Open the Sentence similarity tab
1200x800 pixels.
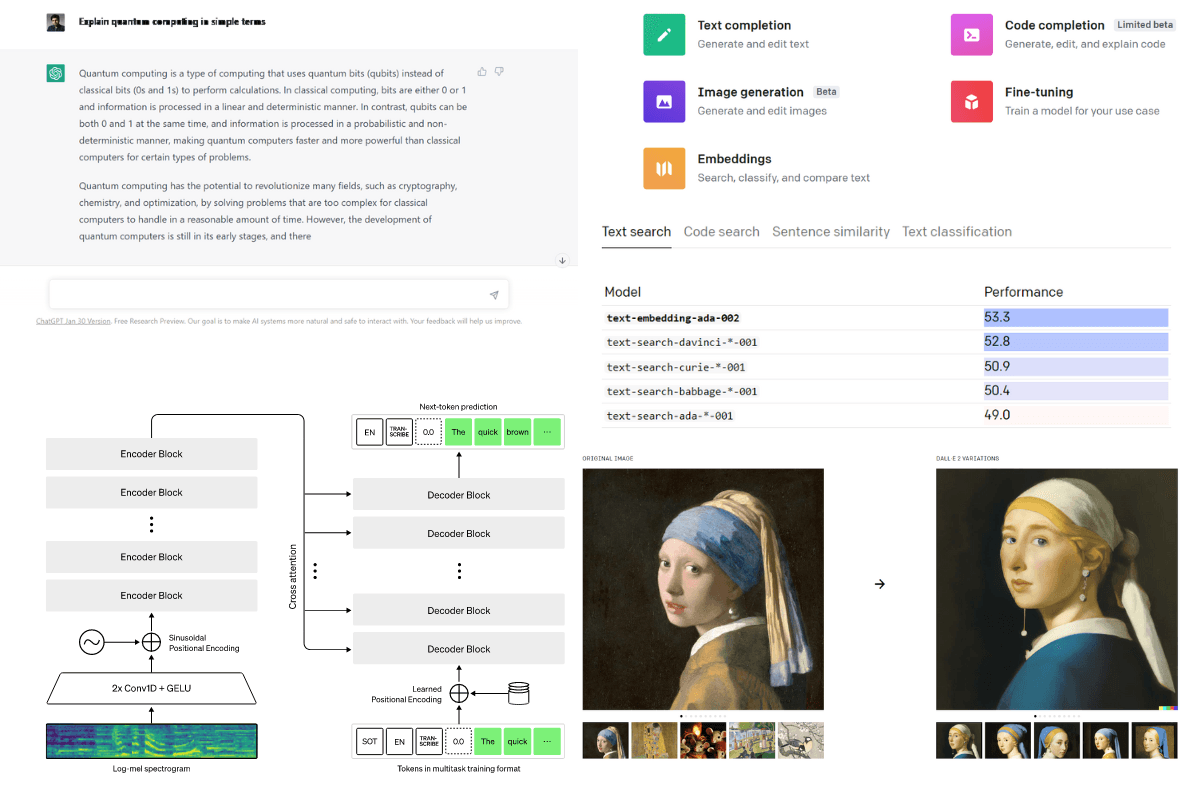click(831, 231)
